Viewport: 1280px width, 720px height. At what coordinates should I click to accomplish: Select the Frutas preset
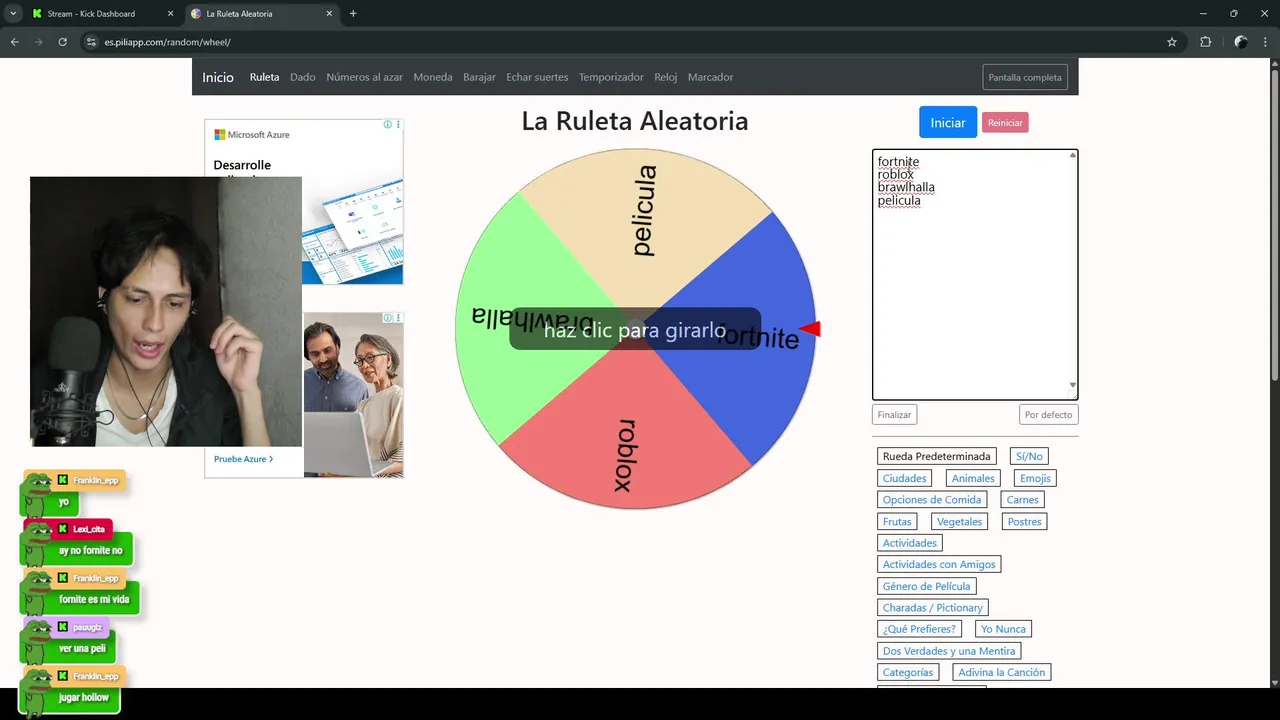(x=897, y=521)
